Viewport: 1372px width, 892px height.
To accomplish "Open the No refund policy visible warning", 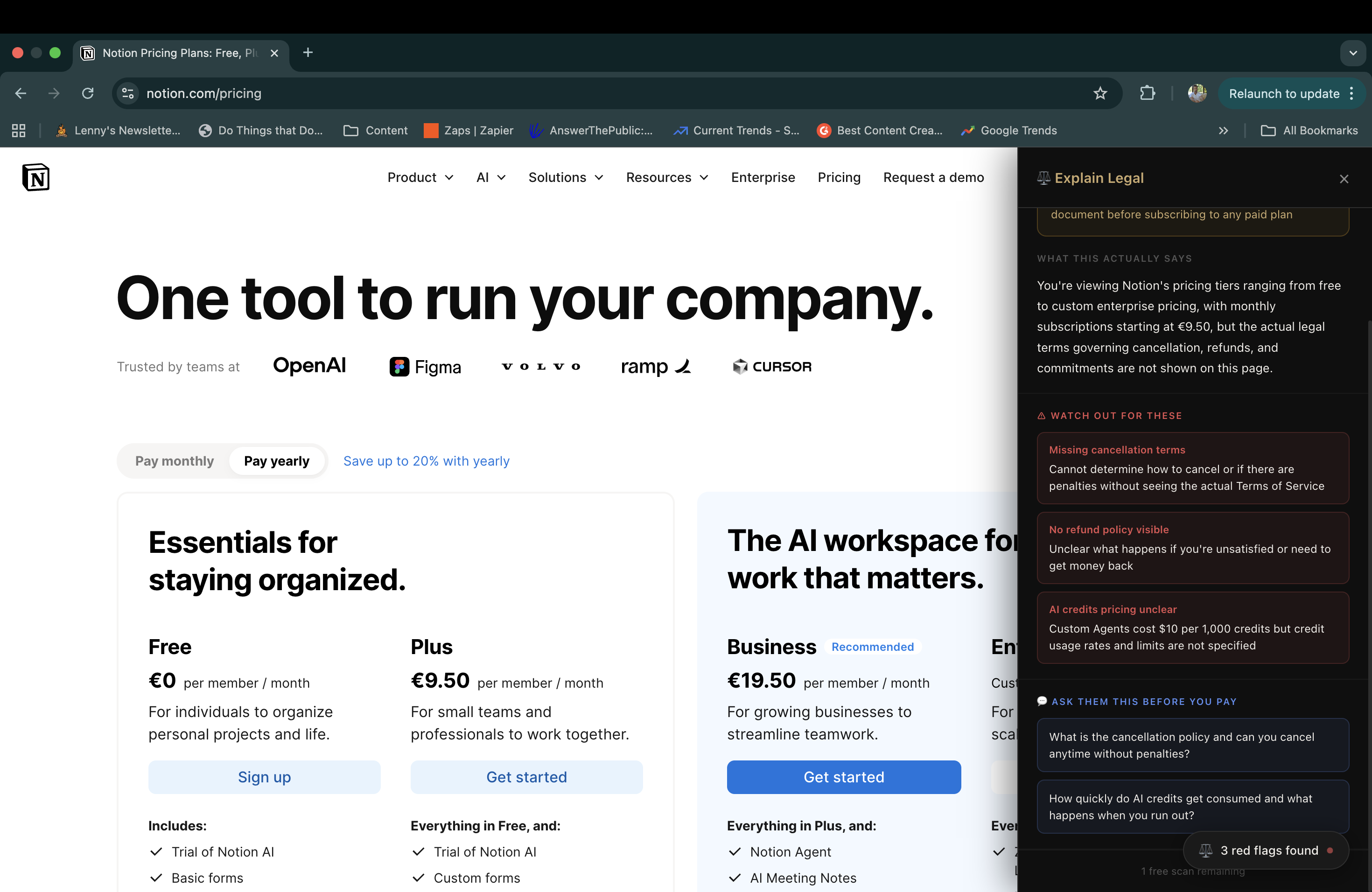I will pos(1193,547).
